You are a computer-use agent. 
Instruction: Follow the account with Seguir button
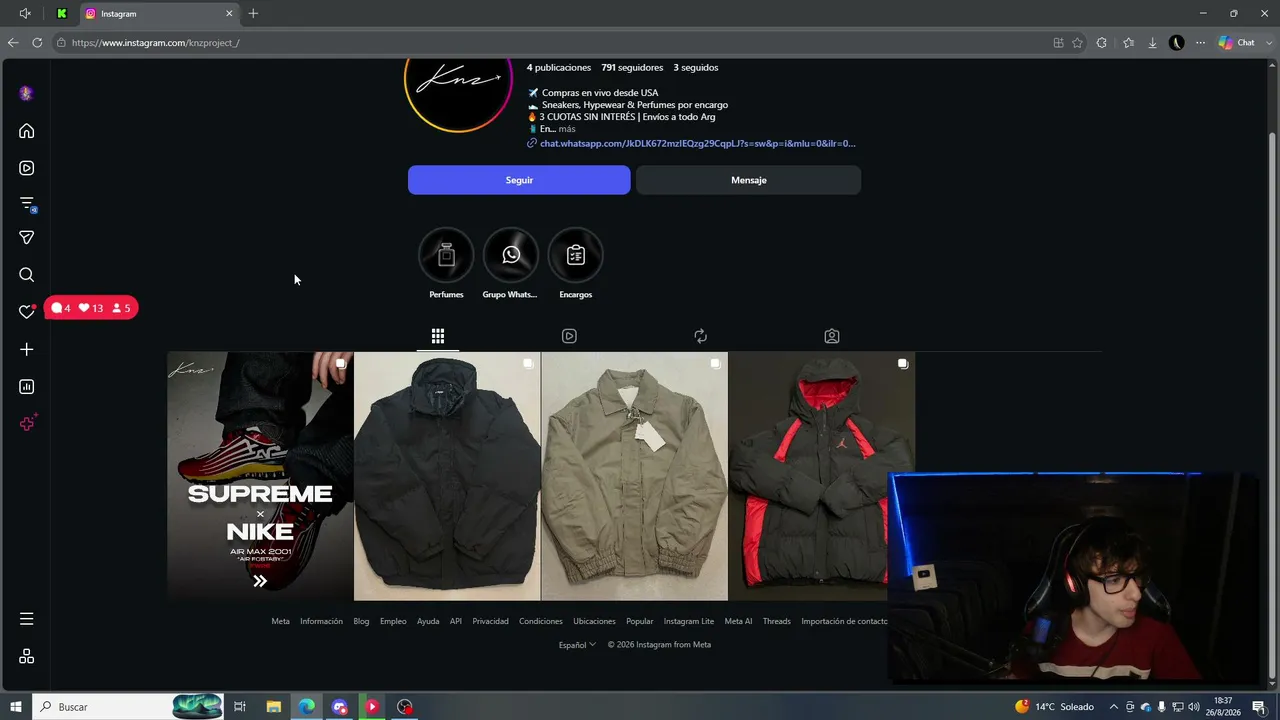519,180
